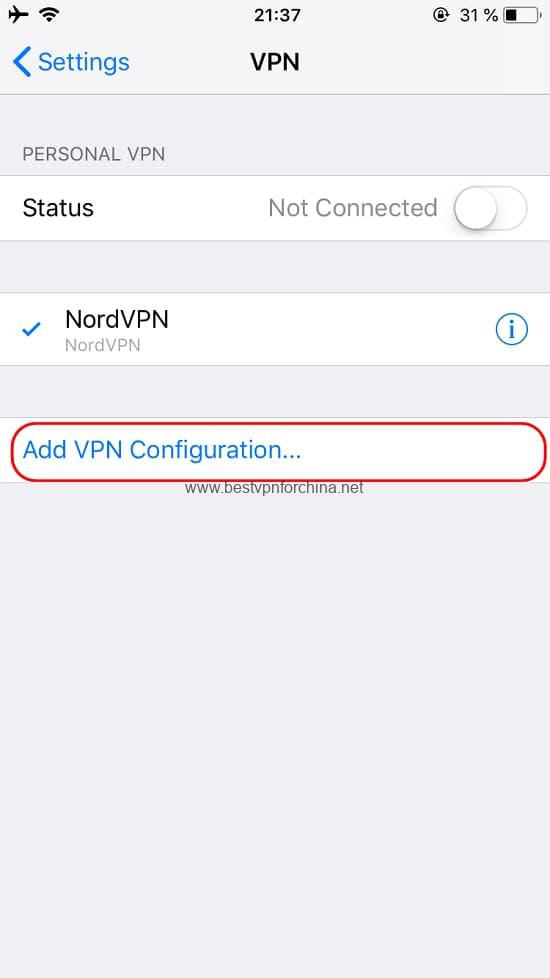
Task: Tap the VPN page title
Action: point(275,62)
